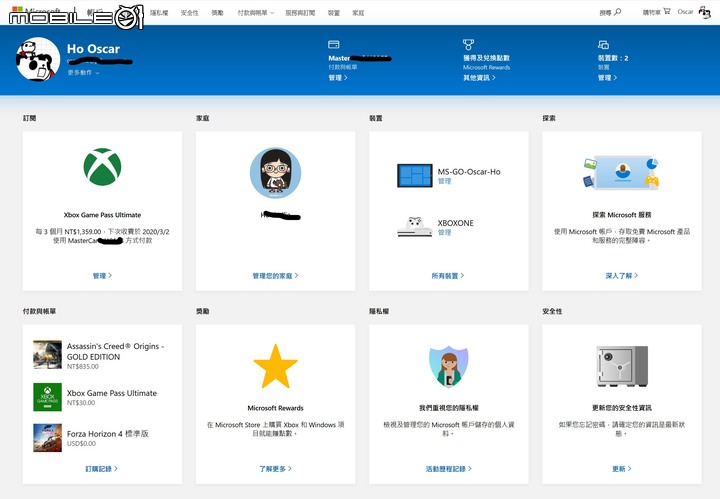Click 管理 under MS-GO-Oscar-Ho
This screenshot has height=499, width=720.
444,181
